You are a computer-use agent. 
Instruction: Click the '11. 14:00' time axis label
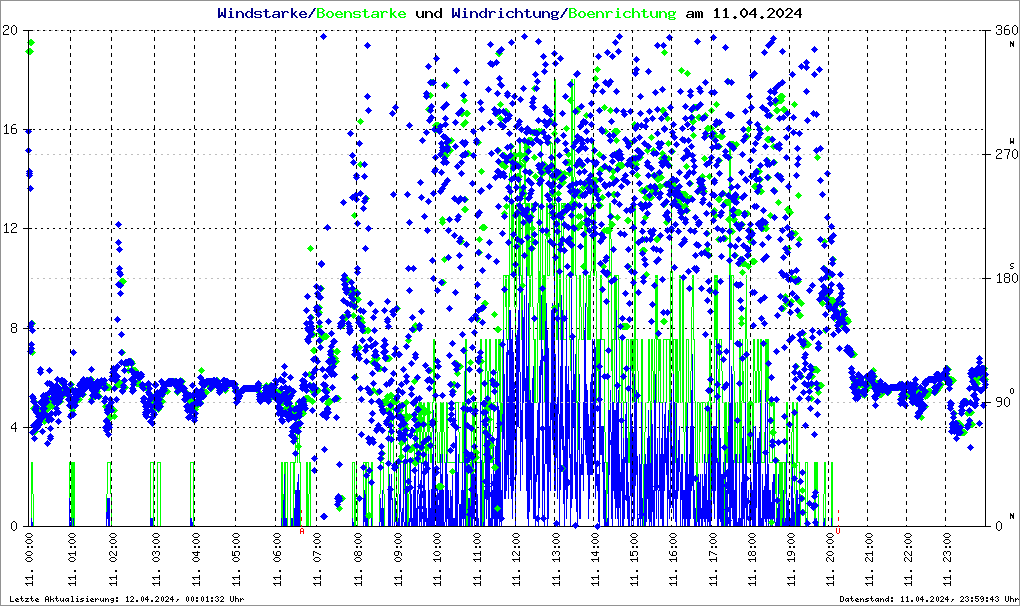pos(595,560)
